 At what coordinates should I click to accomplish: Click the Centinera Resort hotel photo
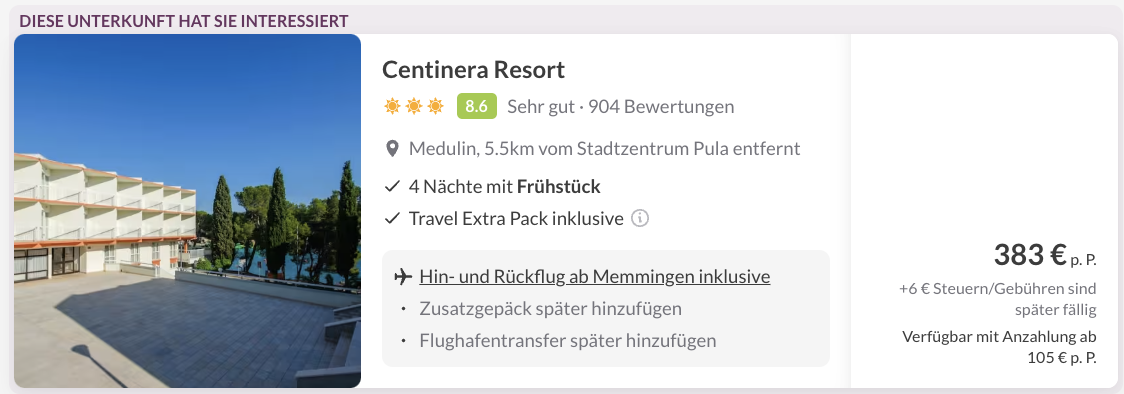187,211
